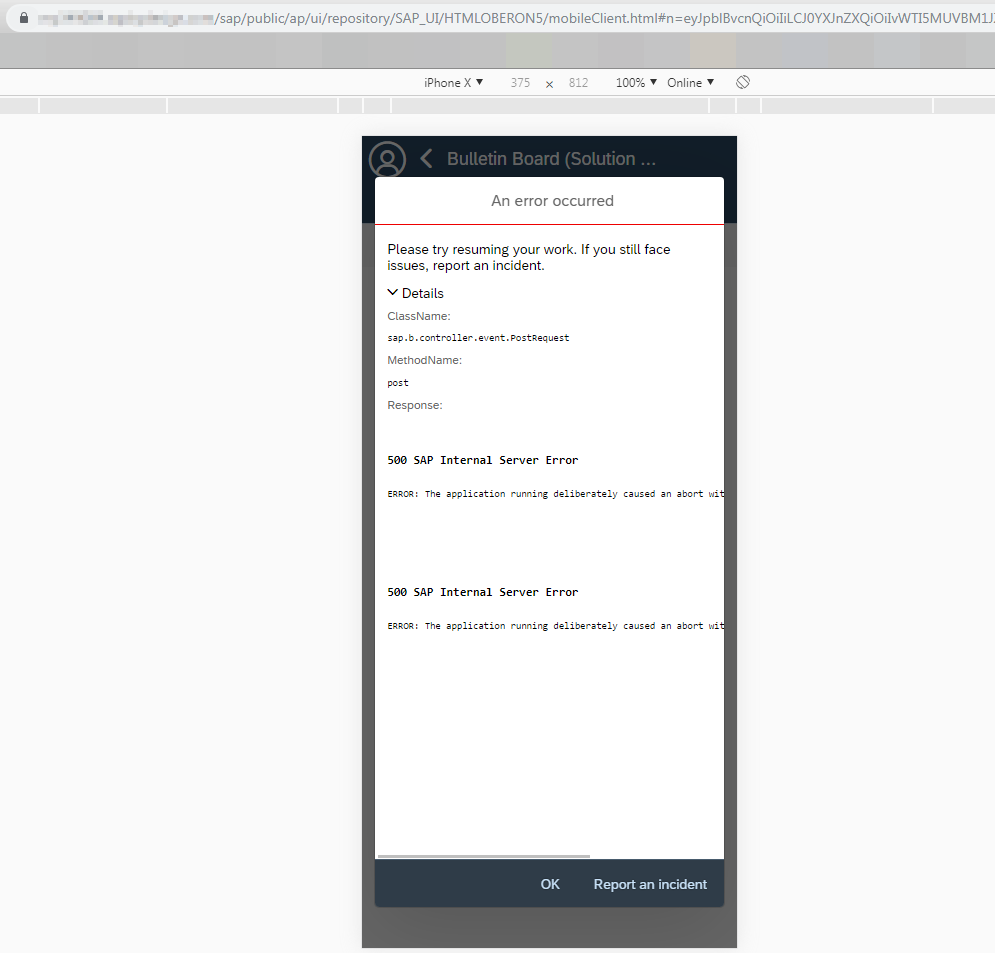
Task: Click the OK button
Action: [550, 884]
